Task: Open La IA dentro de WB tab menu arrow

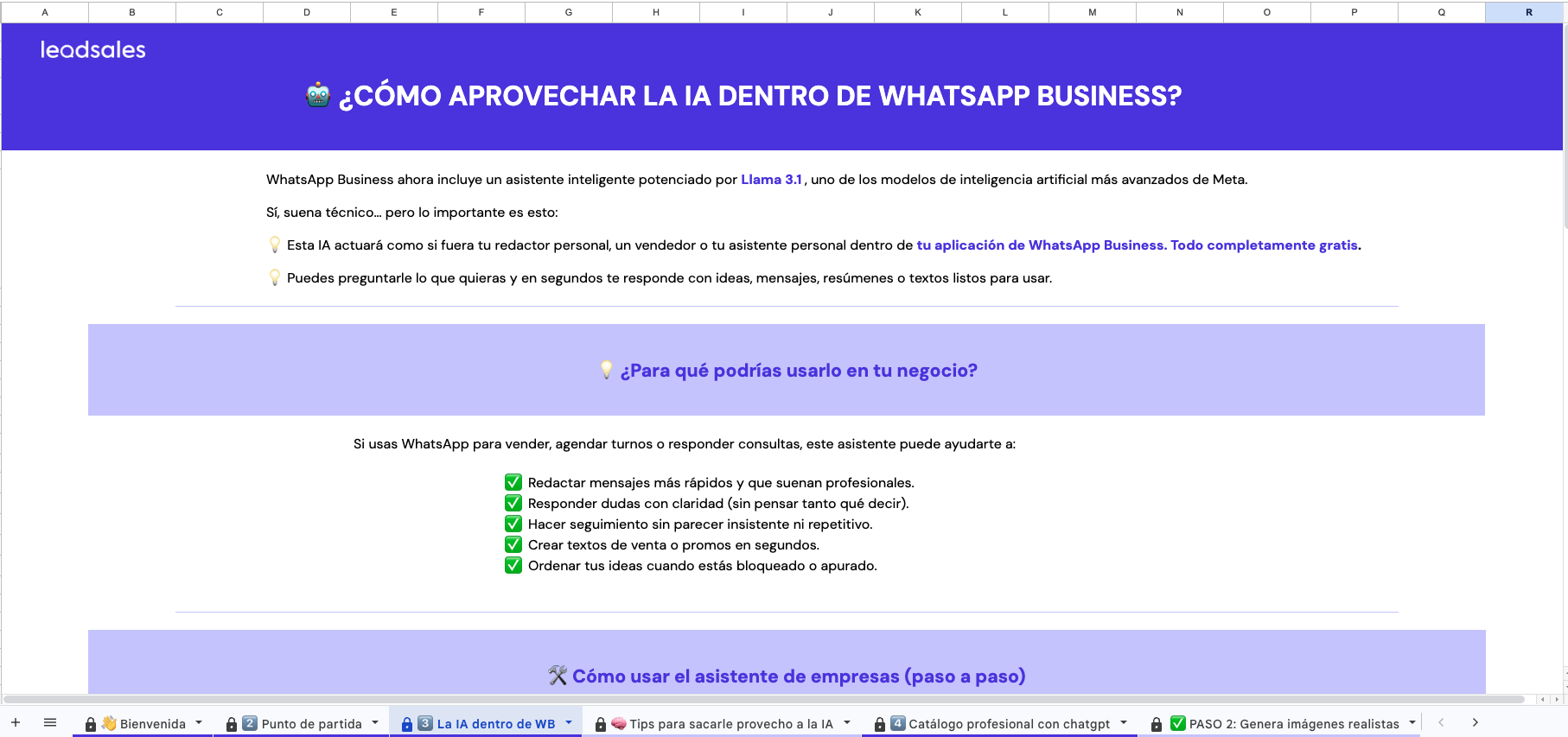Action: (569, 722)
